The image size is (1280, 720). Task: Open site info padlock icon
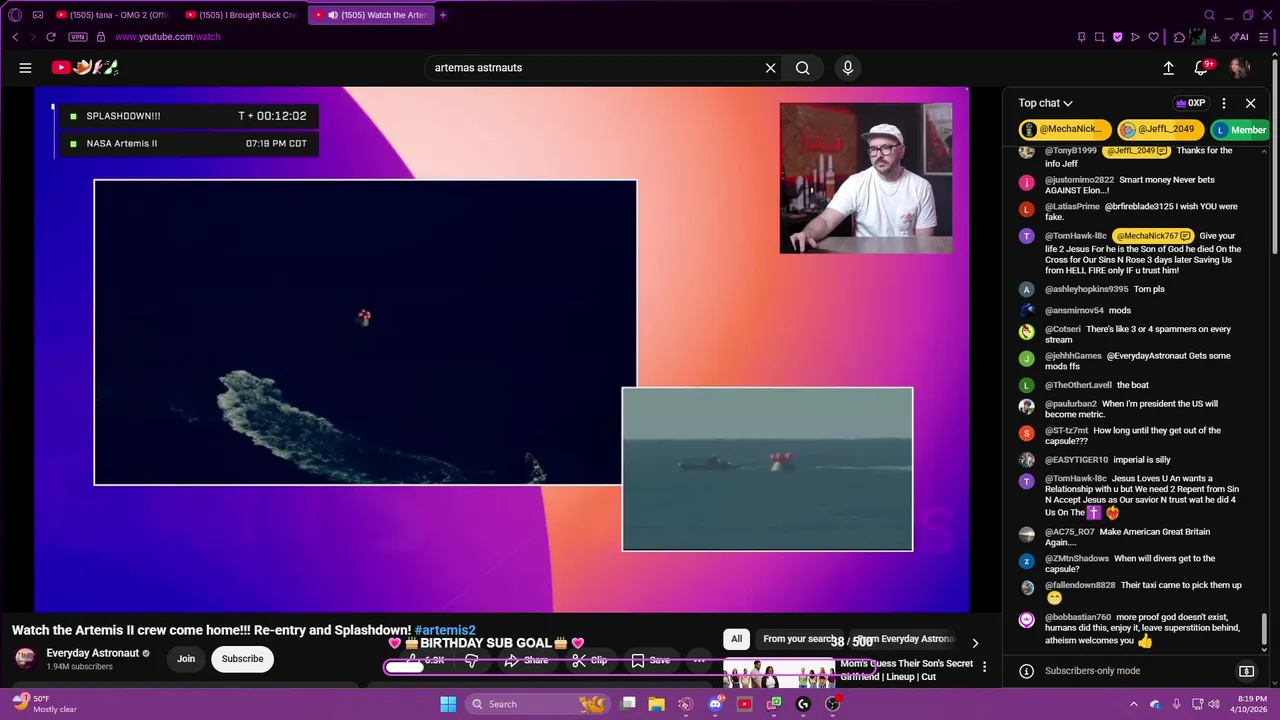(100, 37)
